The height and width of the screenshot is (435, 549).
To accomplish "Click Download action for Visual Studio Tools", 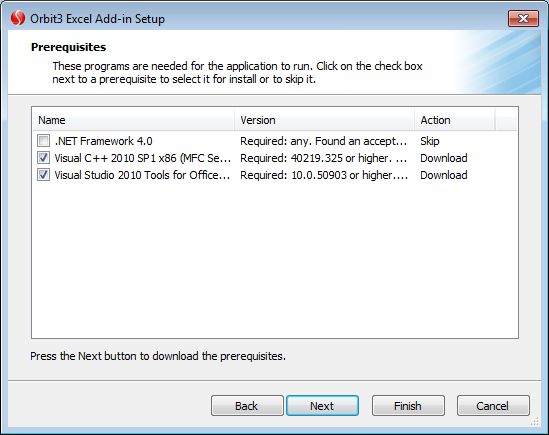I will (444, 175).
